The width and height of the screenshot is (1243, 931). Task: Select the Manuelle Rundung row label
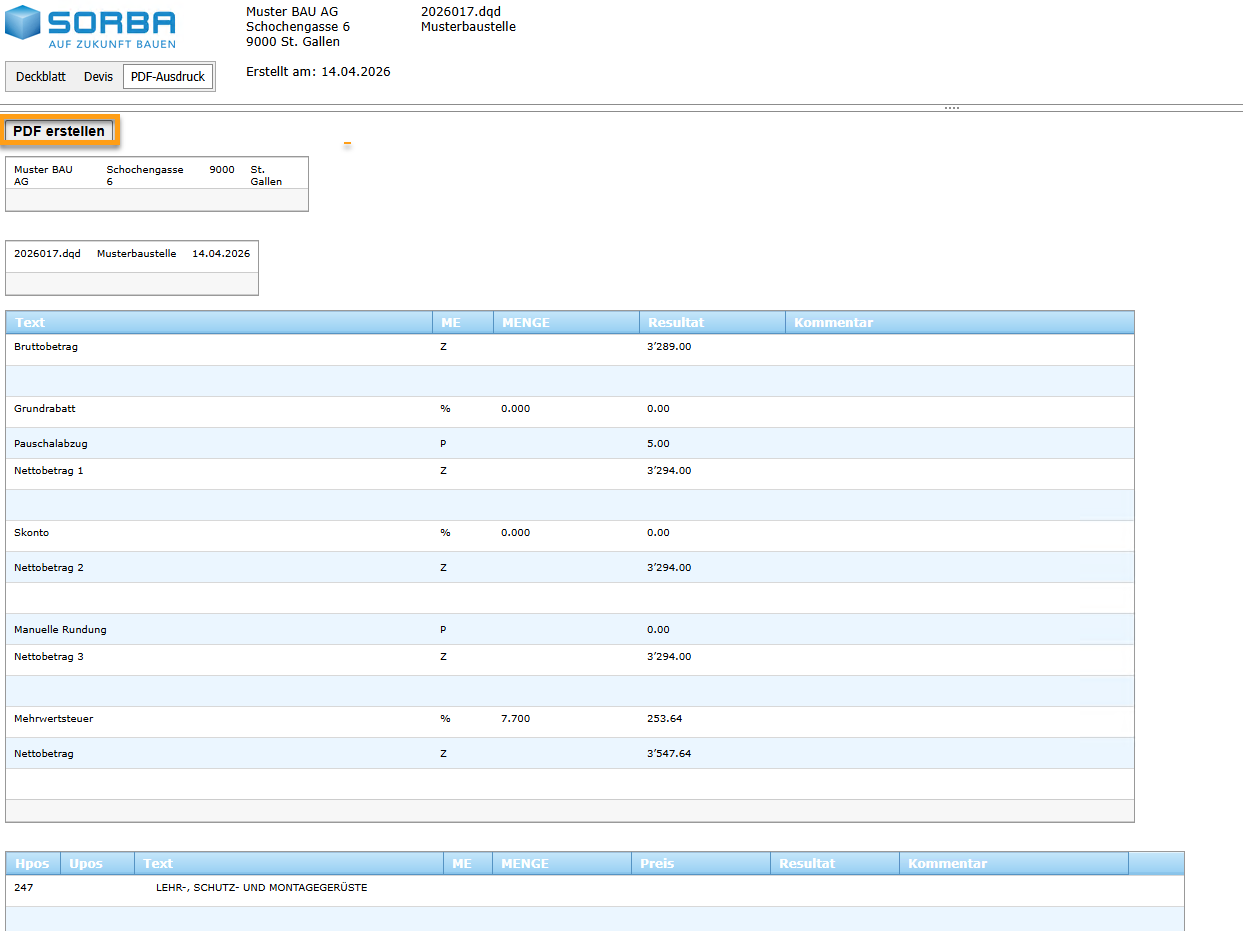point(60,630)
